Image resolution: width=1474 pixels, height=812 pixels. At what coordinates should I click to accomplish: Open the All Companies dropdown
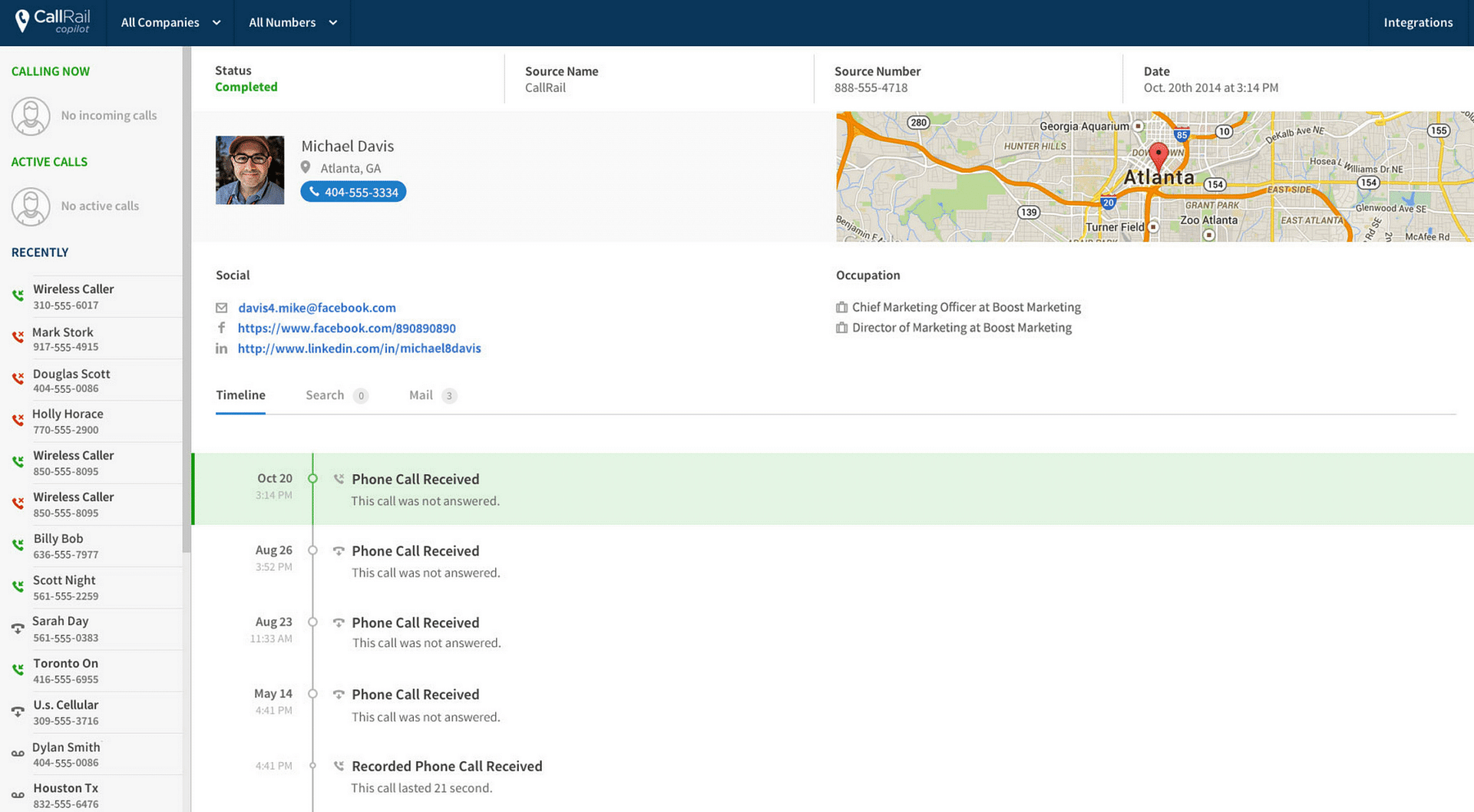[169, 22]
